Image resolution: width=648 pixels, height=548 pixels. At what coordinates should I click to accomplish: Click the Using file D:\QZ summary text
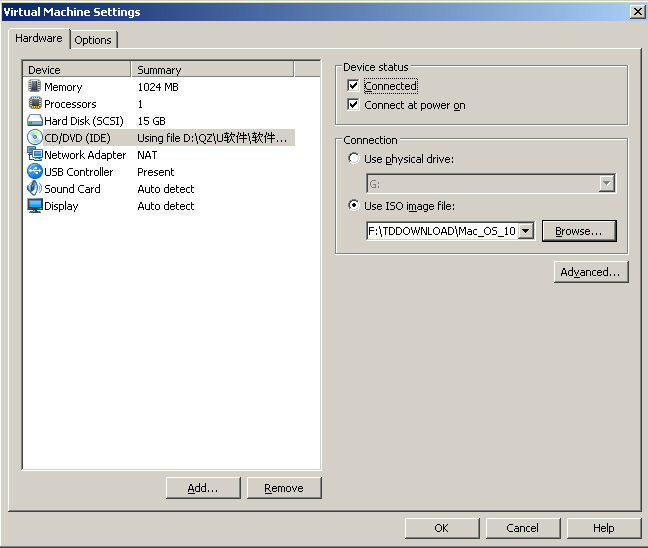(x=212, y=138)
